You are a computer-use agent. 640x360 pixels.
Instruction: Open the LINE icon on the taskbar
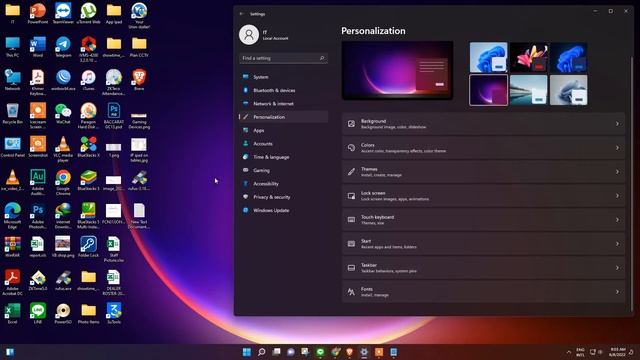320,352
